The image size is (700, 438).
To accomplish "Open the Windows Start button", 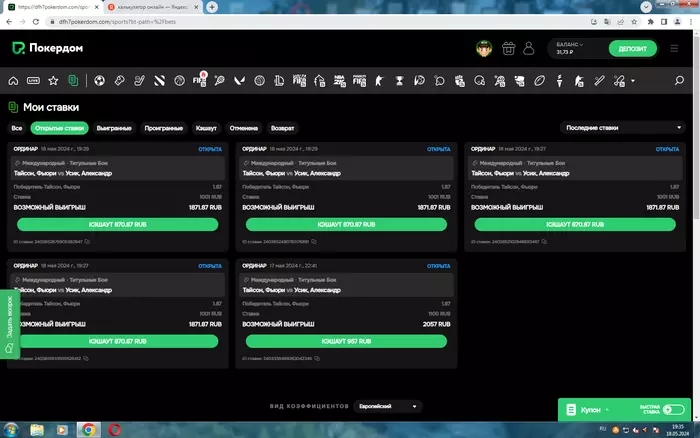I will (11, 430).
